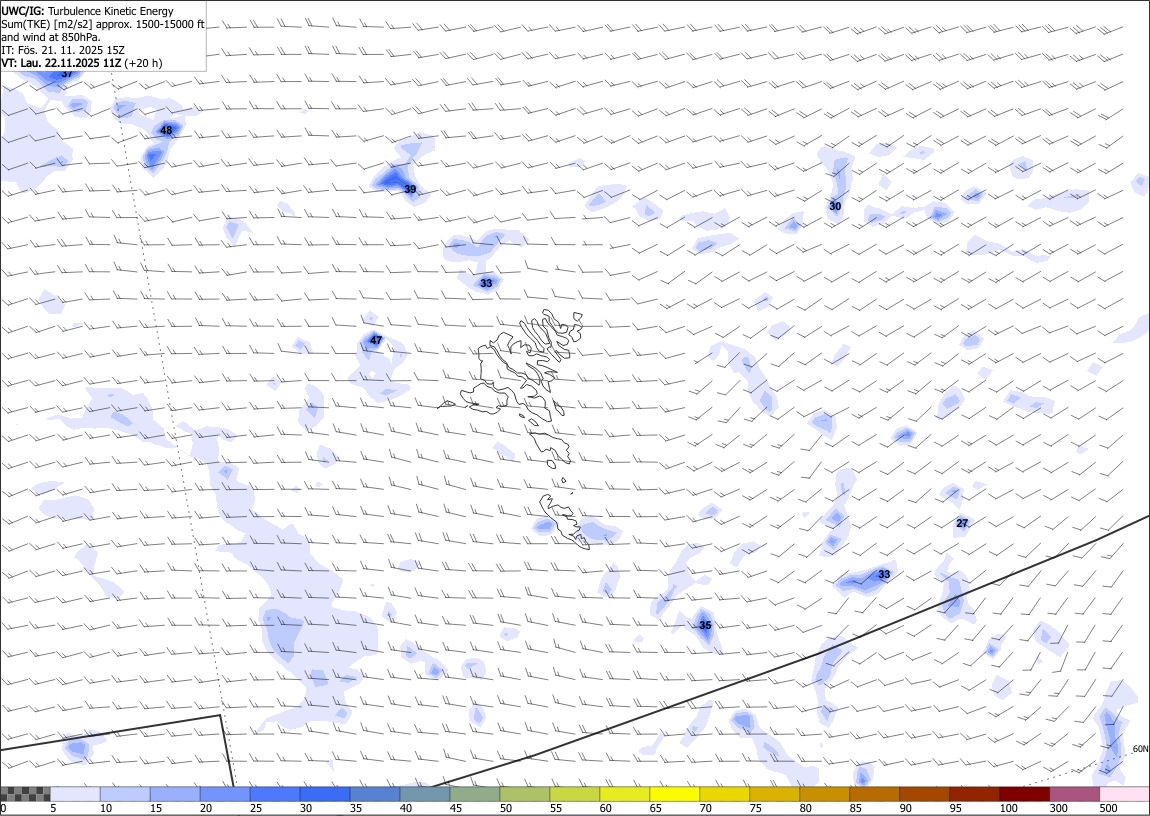Click the TKE value label '48' on the map

tap(166, 131)
